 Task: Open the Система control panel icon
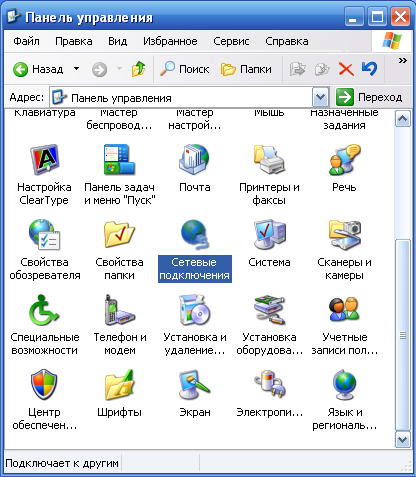269,235
